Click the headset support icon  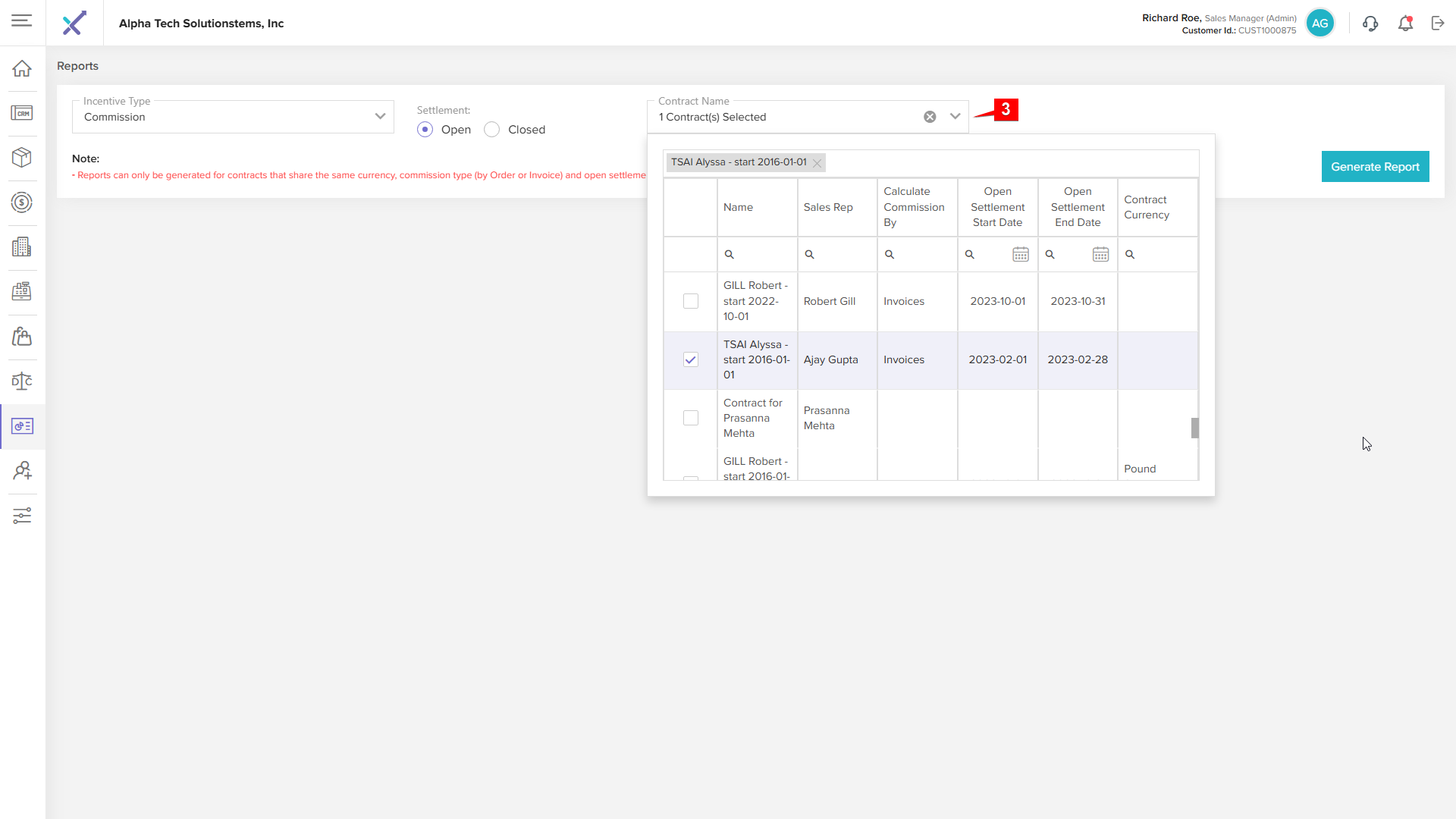1370,24
